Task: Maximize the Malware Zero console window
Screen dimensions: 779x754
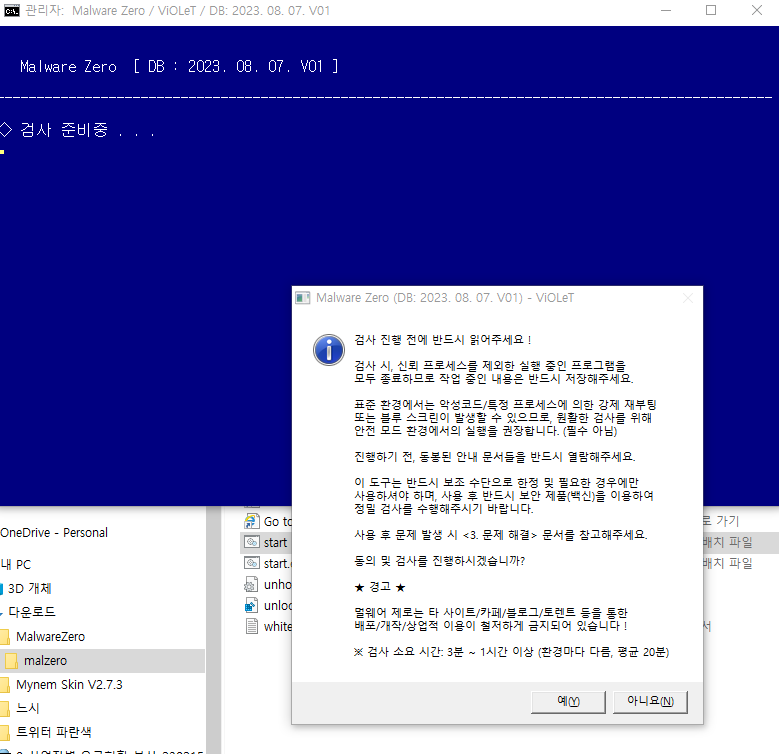Action: click(x=711, y=10)
